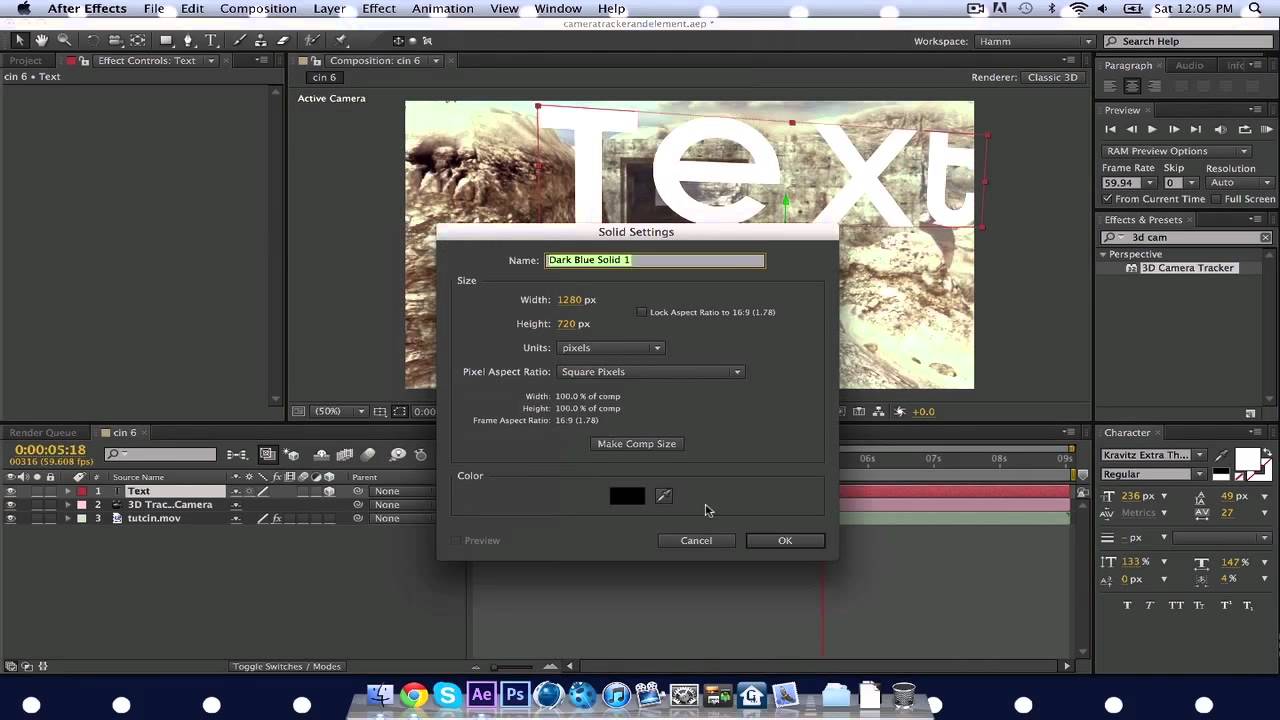Viewport: 1280px width, 720px height.
Task: Select the Eraser tool
Action: (x=283, y=40)
